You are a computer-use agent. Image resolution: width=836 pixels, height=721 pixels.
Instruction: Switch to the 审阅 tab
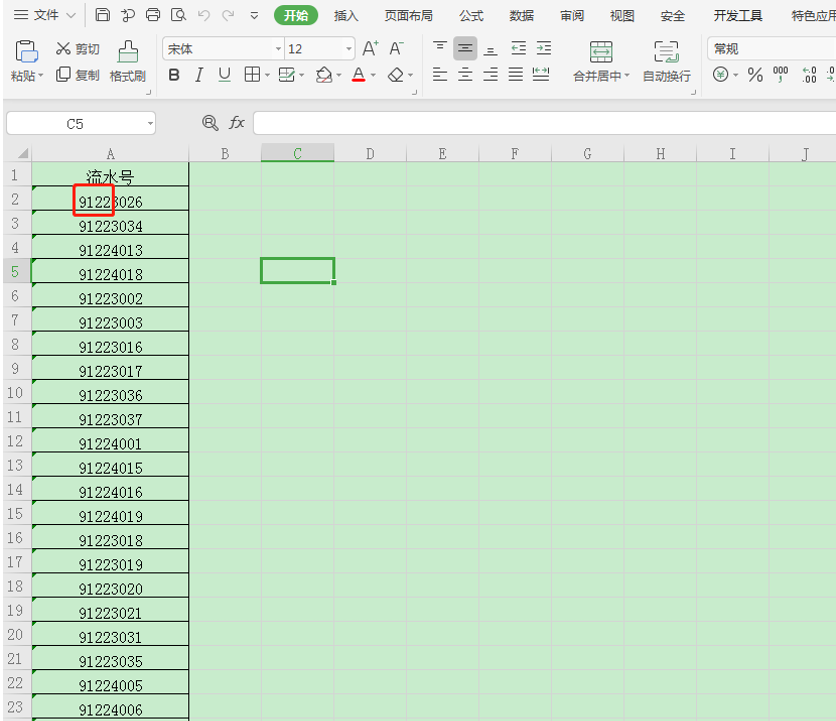coord(572,15)
